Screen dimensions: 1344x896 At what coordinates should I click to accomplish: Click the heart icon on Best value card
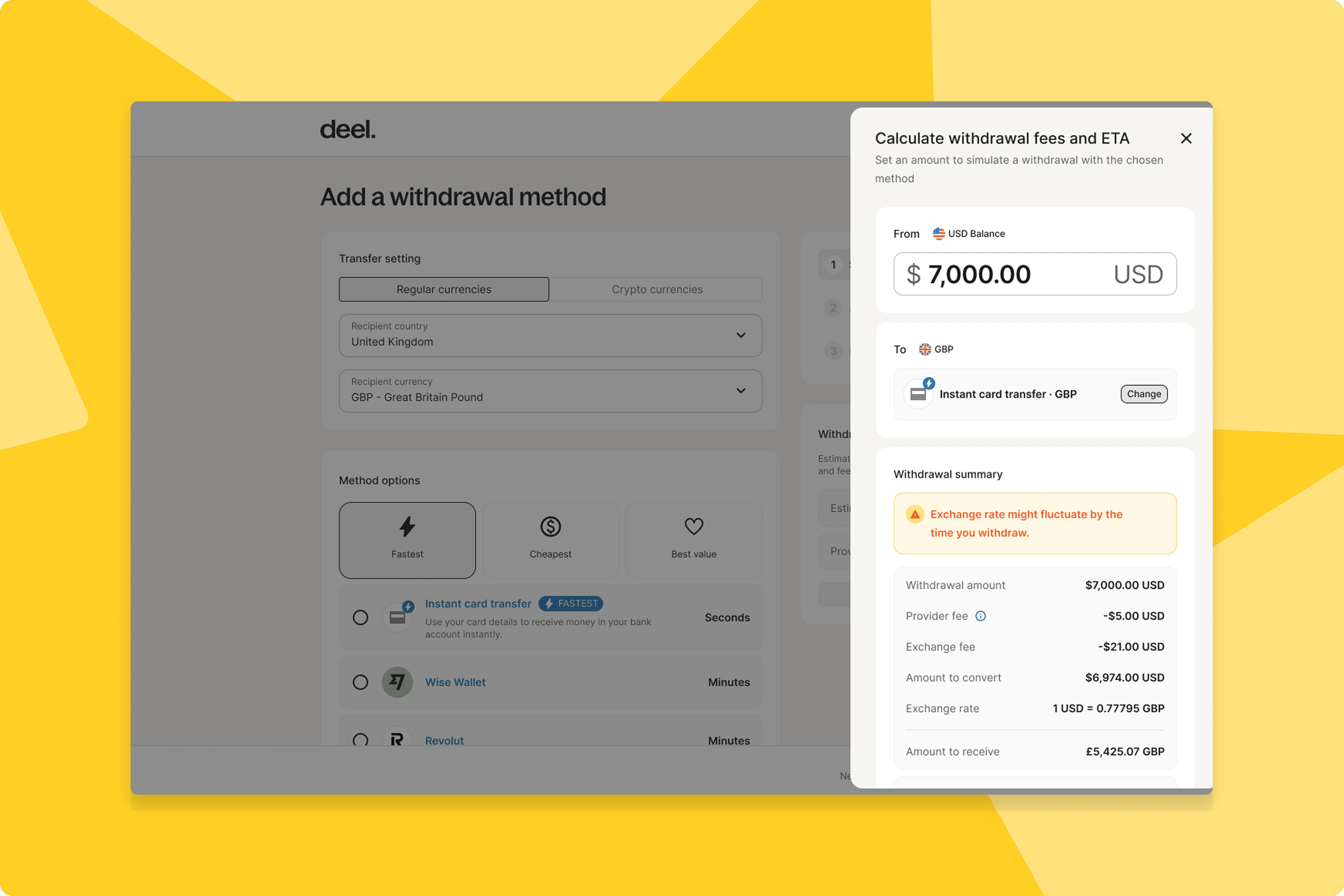coord(694,526)
